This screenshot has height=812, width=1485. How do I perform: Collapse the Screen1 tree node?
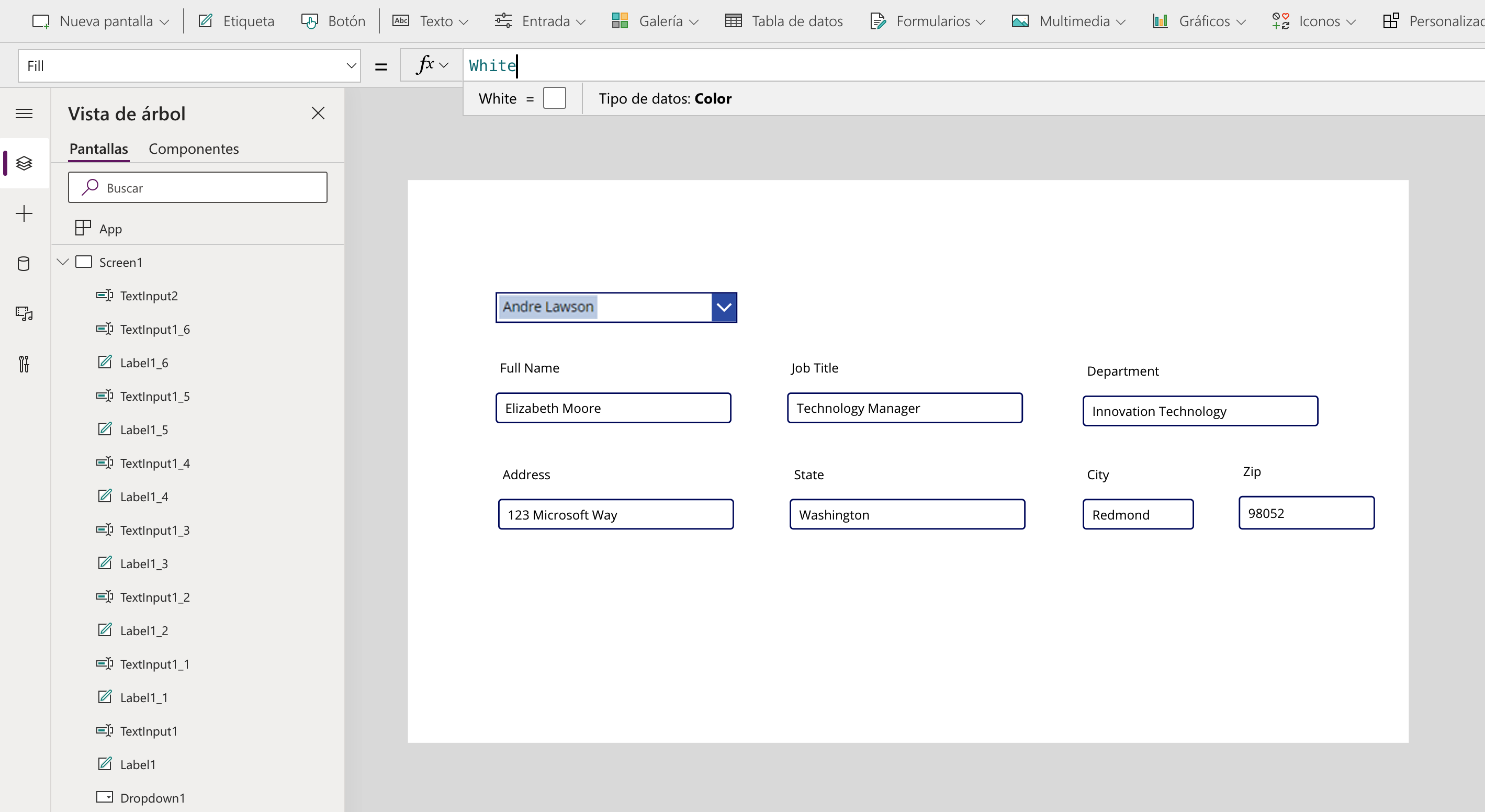63,262
